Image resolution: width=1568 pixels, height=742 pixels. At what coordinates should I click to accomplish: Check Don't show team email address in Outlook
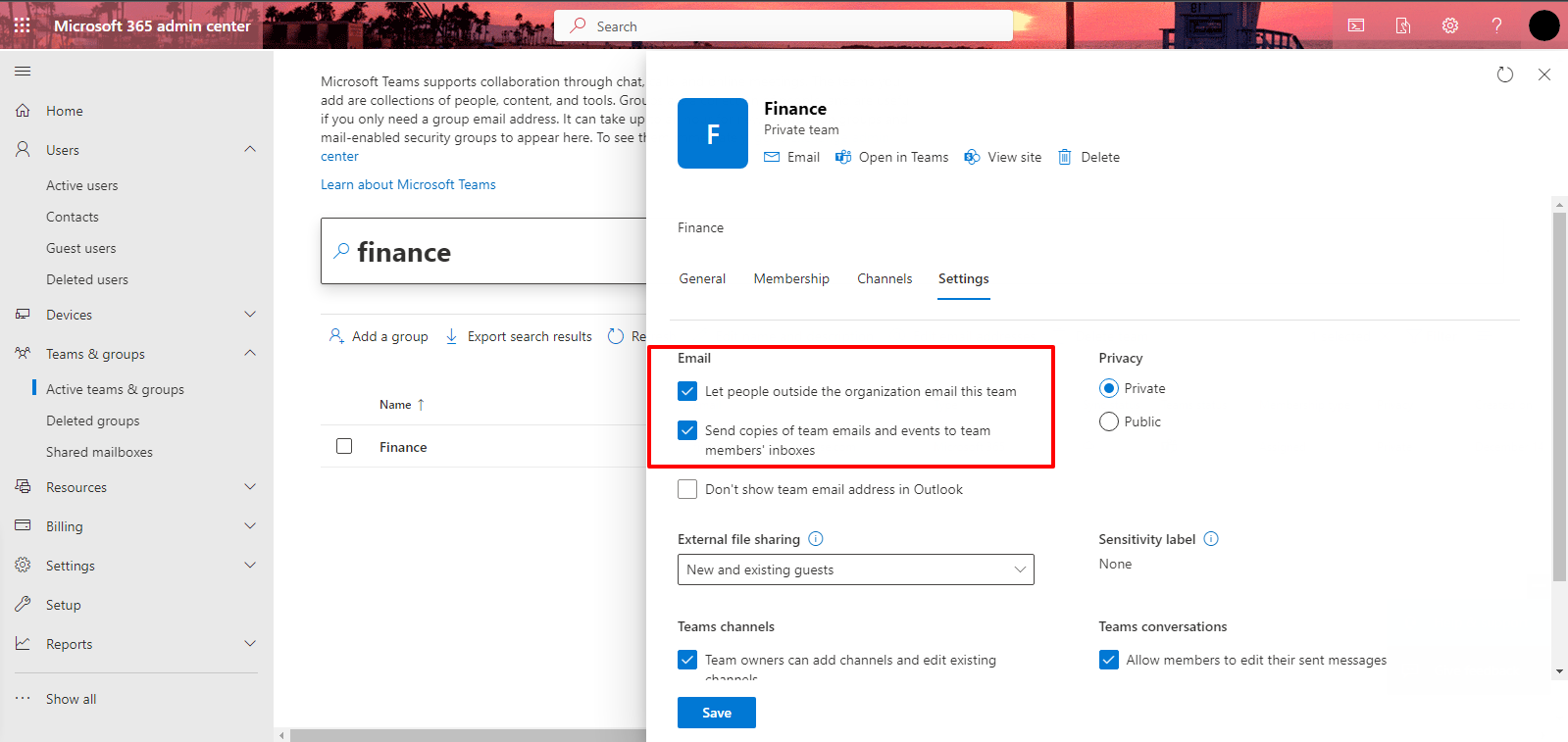click(x=687, y=489)
